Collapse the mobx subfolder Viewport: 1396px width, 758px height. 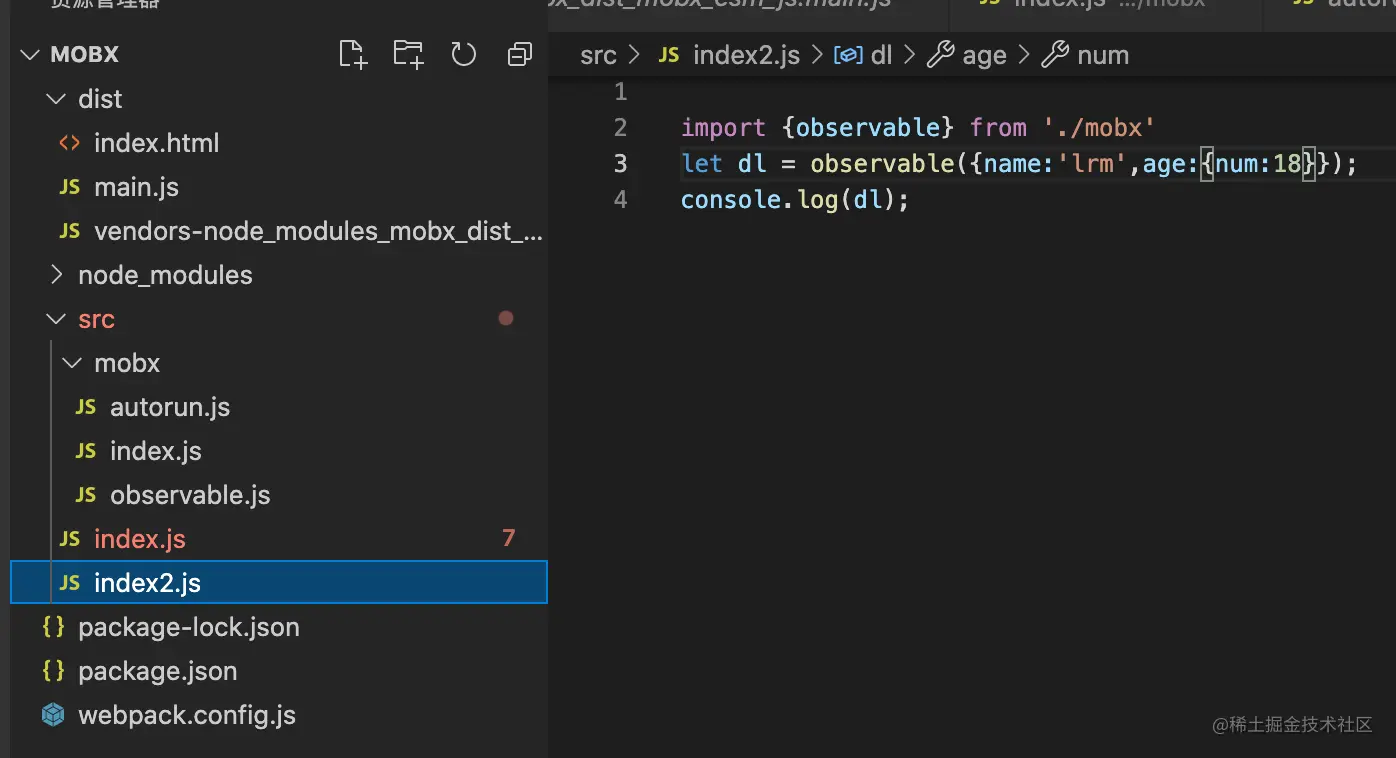point(72,363)
